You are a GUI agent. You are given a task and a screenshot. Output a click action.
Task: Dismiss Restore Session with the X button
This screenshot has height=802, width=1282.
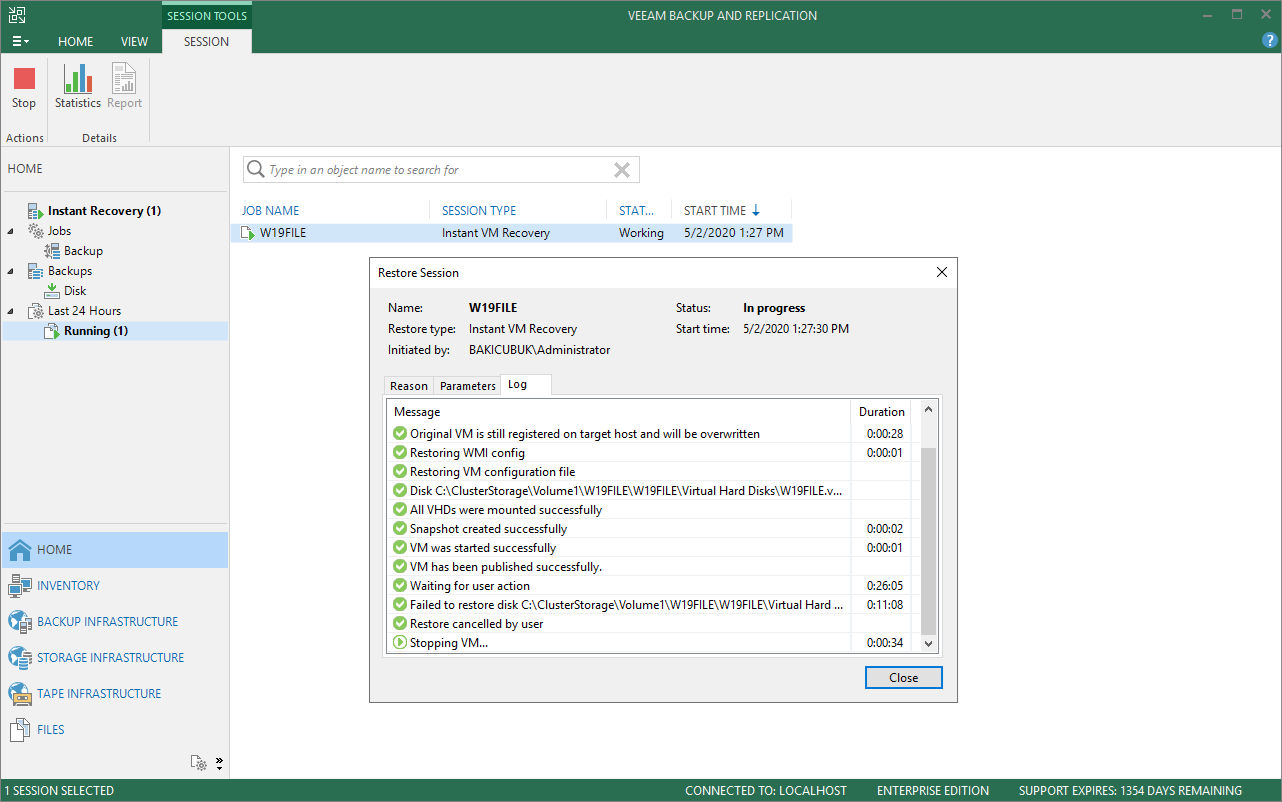[941, 272]
